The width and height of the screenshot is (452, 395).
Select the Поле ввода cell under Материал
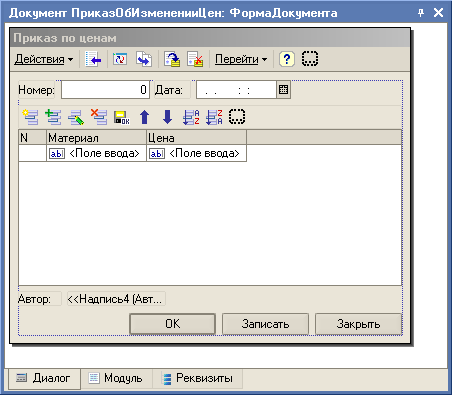click(x=96, y=153)
